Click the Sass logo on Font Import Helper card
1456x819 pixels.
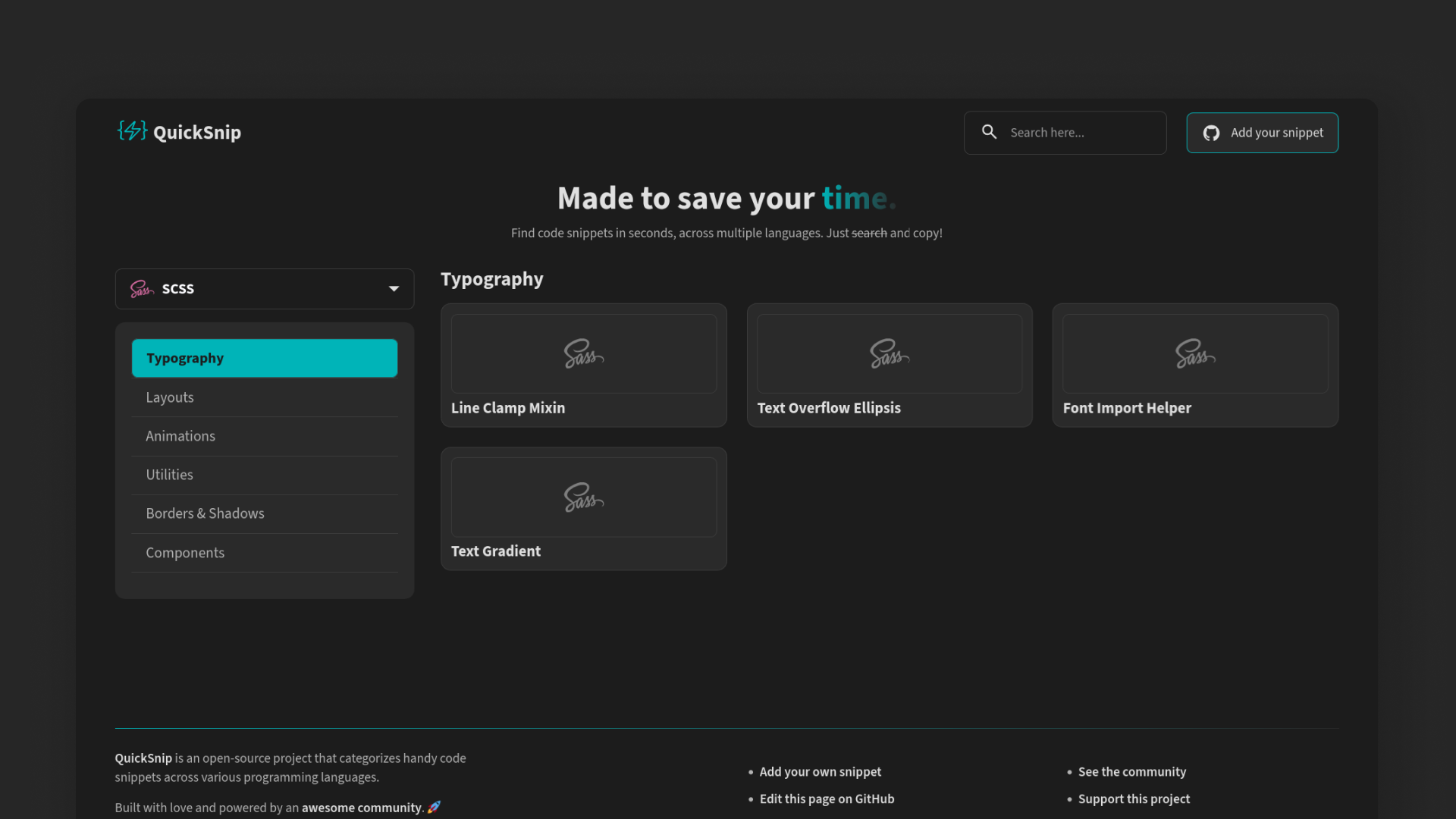pos(1194,353)
